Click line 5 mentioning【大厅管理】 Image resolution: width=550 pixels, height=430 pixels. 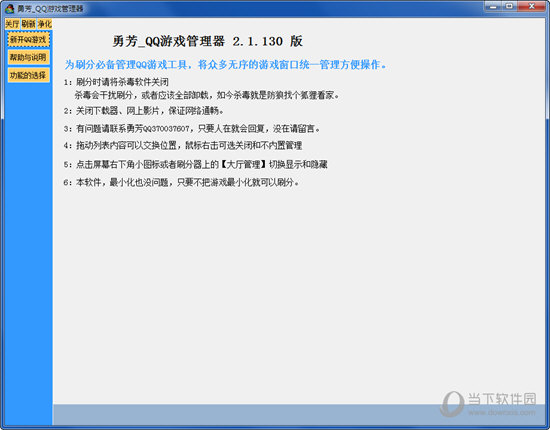(x=195, y=164)
